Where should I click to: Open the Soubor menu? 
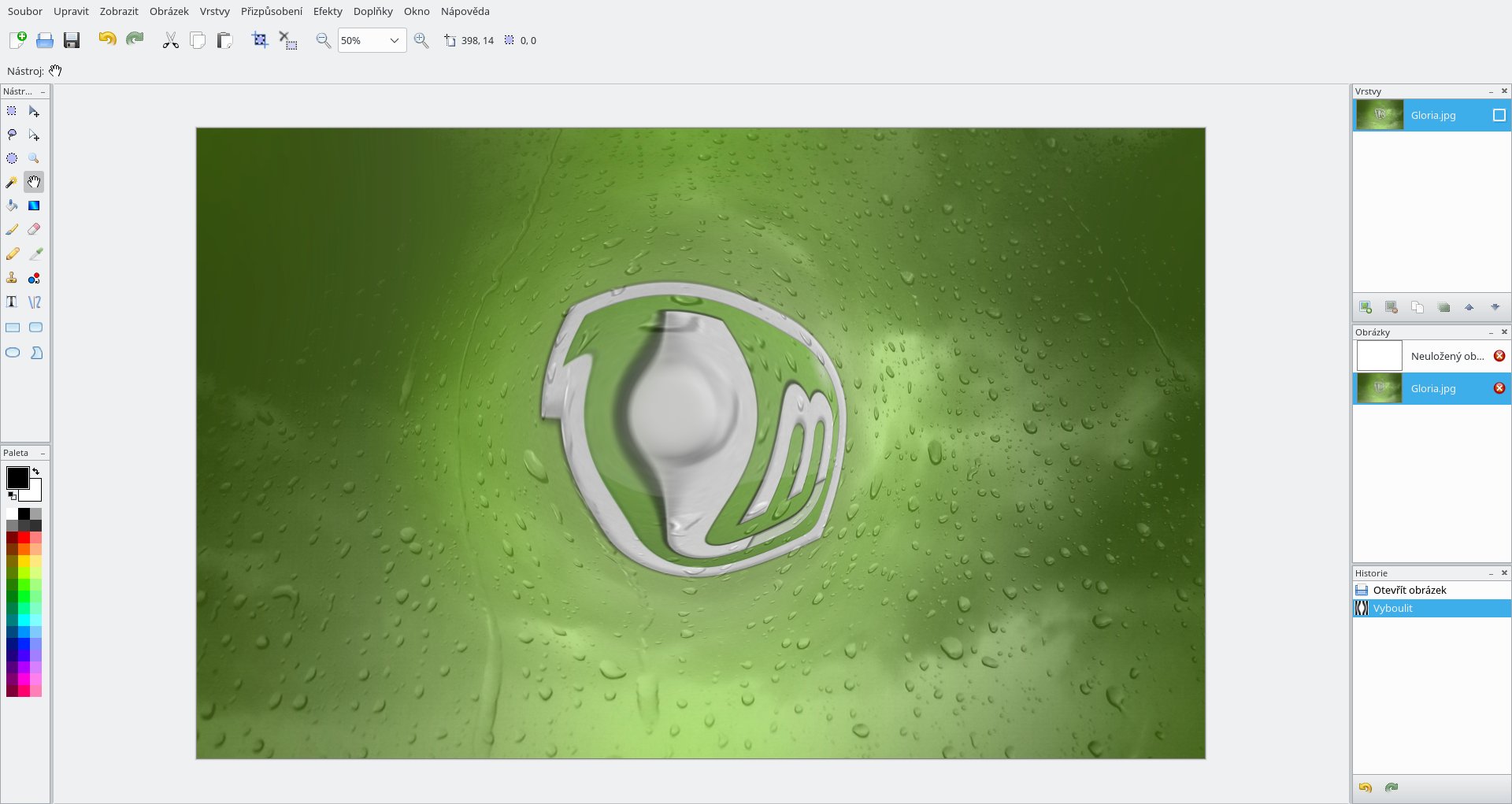coord(25,11)
